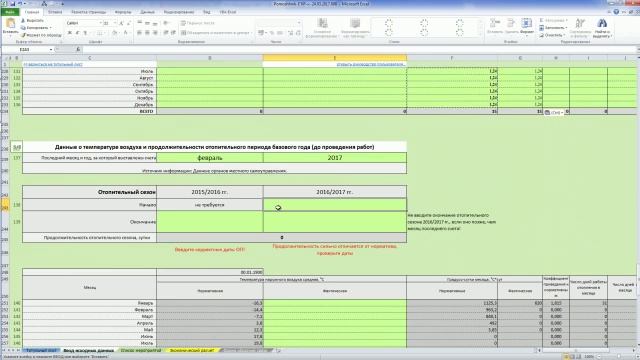The width and height of the screenshot is (640, 360).
Task: Click the formula bar input area
Action: click(x=359, y=49)
